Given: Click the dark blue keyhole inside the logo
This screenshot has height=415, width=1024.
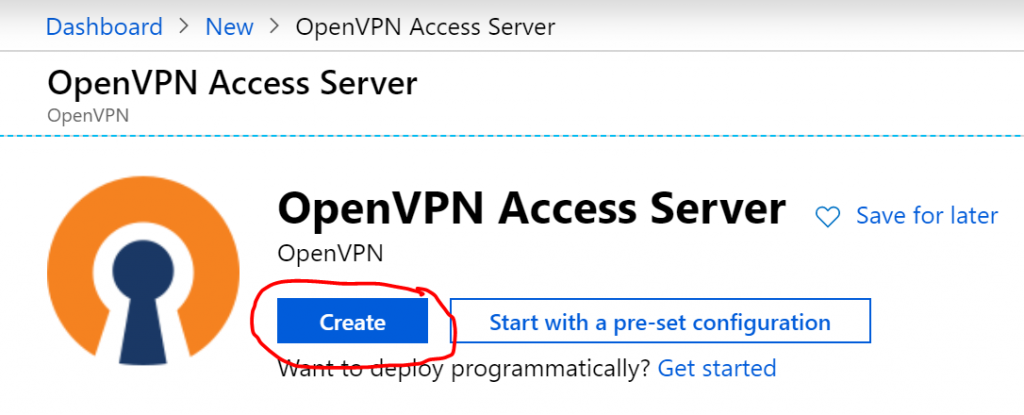Looking at the screenshot, I should tap(144, 301).
